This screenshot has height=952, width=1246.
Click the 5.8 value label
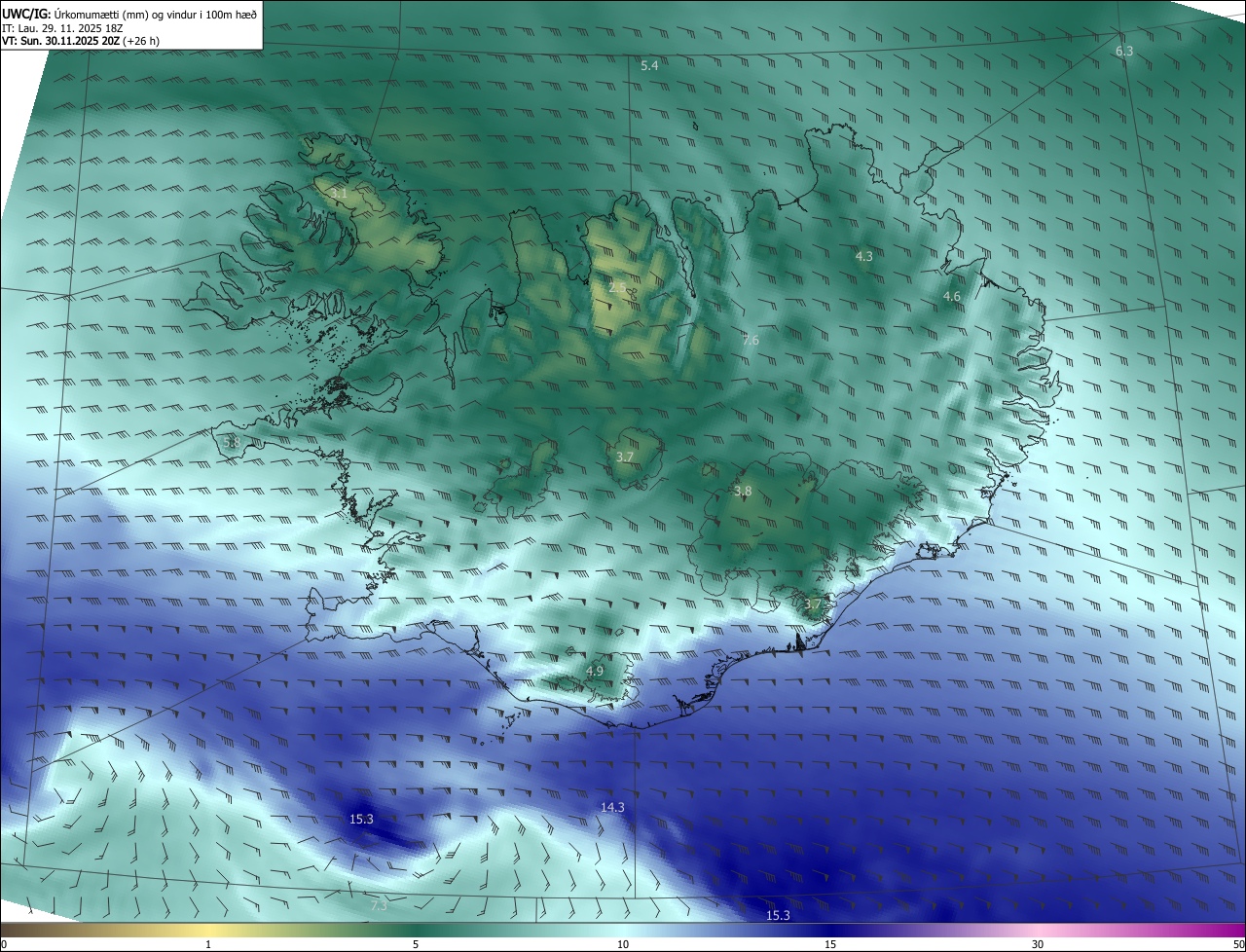coord(232,442)
